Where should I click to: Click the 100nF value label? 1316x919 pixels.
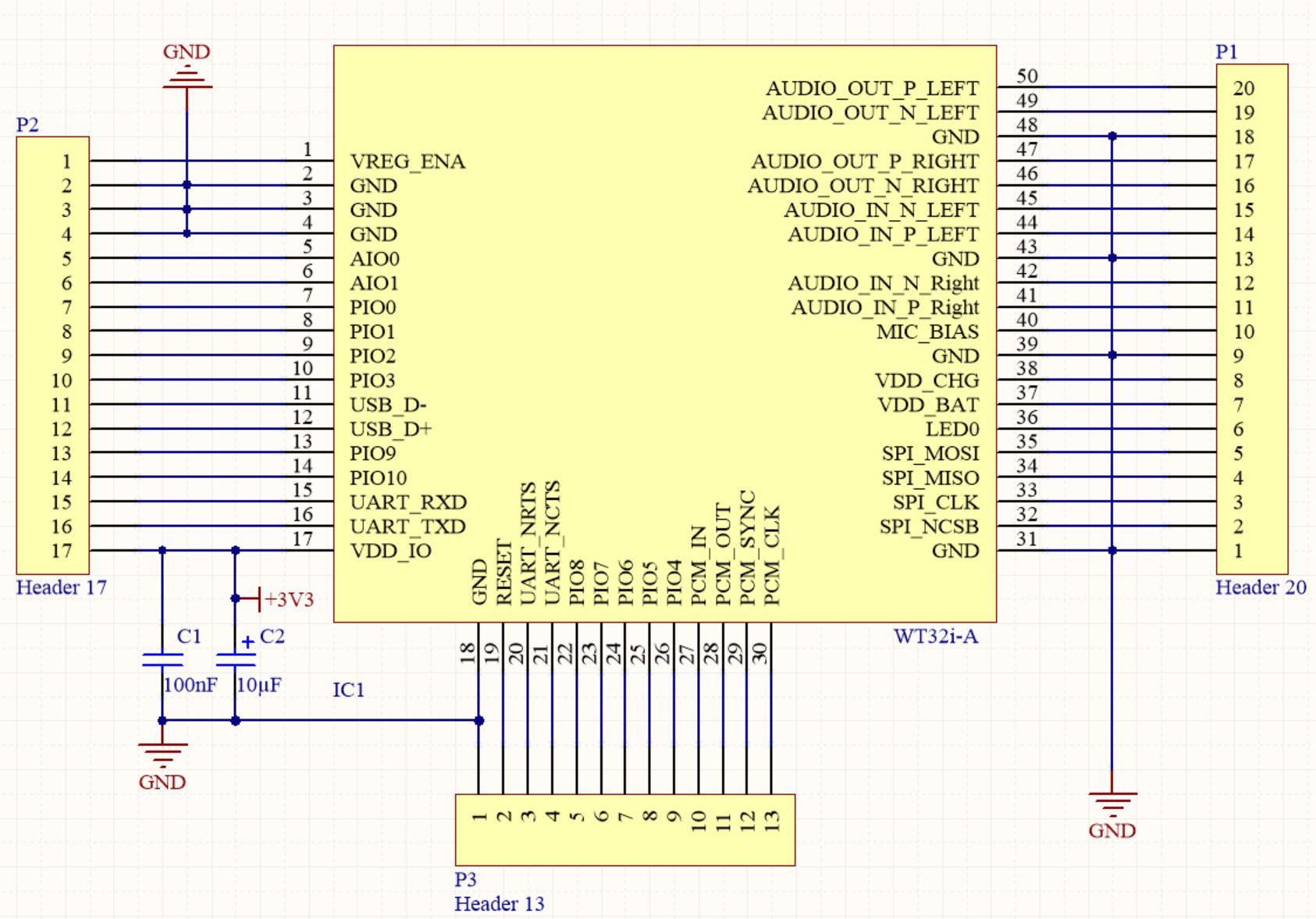coord(190,685)
